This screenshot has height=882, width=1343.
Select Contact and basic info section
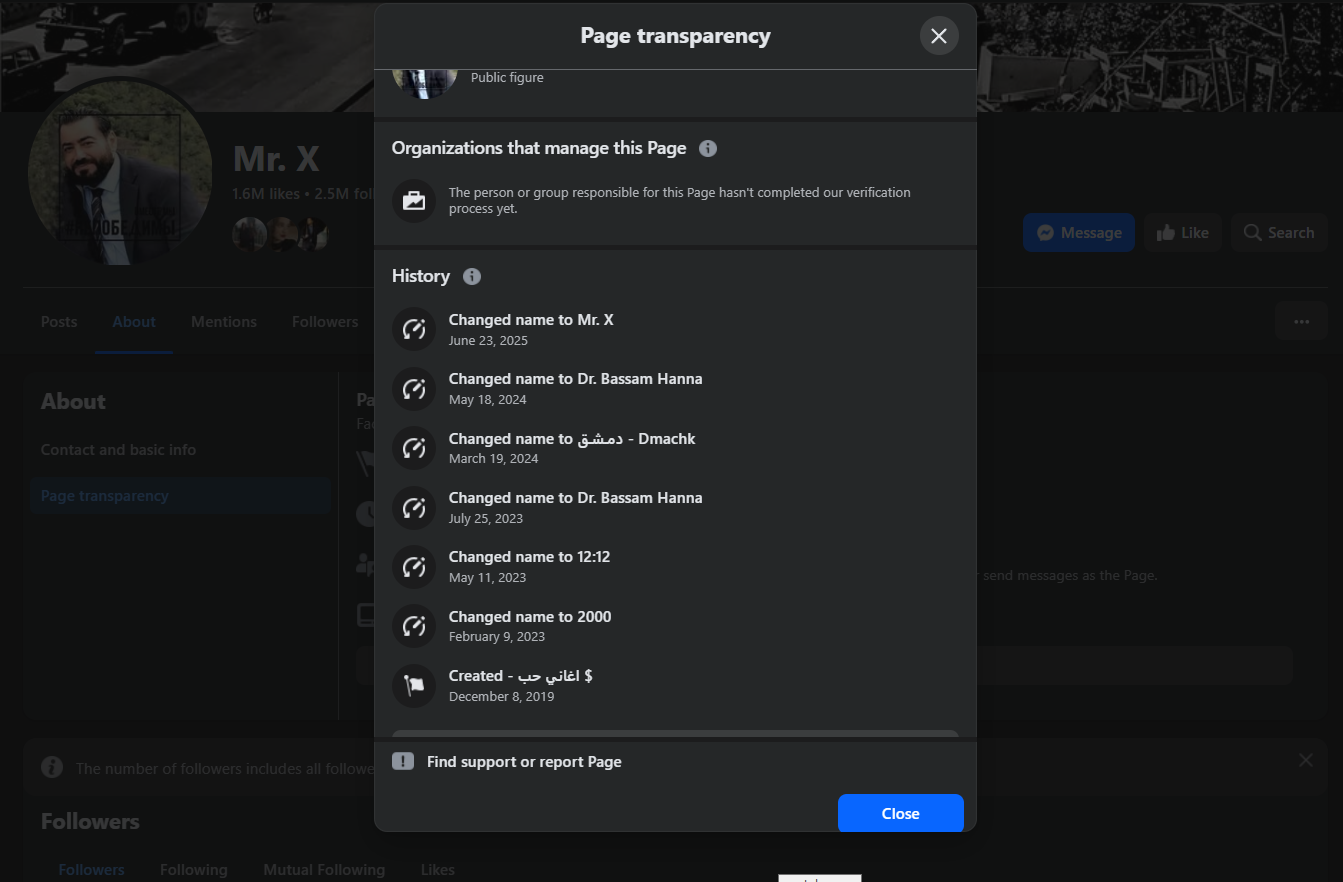click(x=118, y=450)
